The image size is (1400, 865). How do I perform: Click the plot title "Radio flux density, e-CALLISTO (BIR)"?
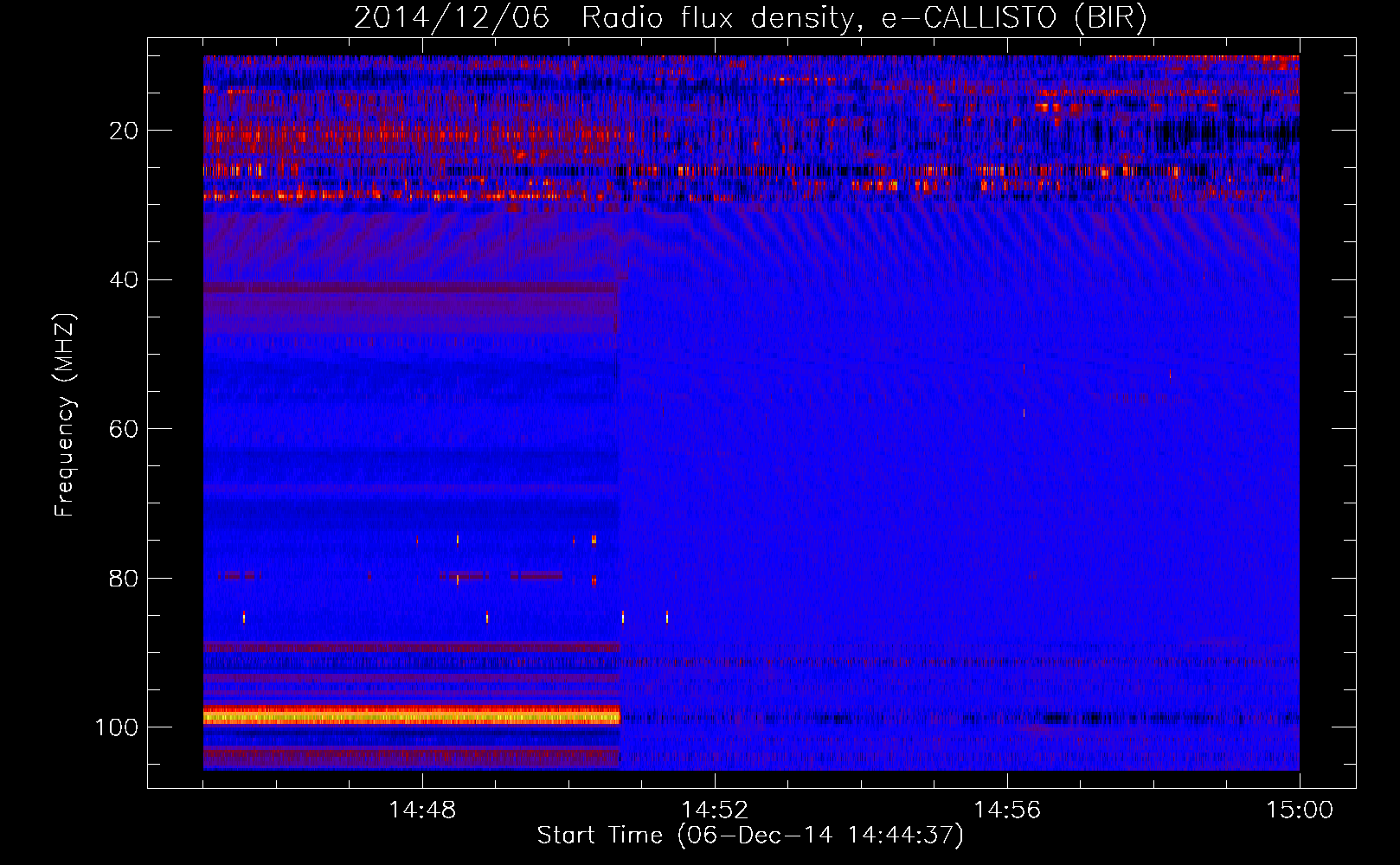click(864, 18)
